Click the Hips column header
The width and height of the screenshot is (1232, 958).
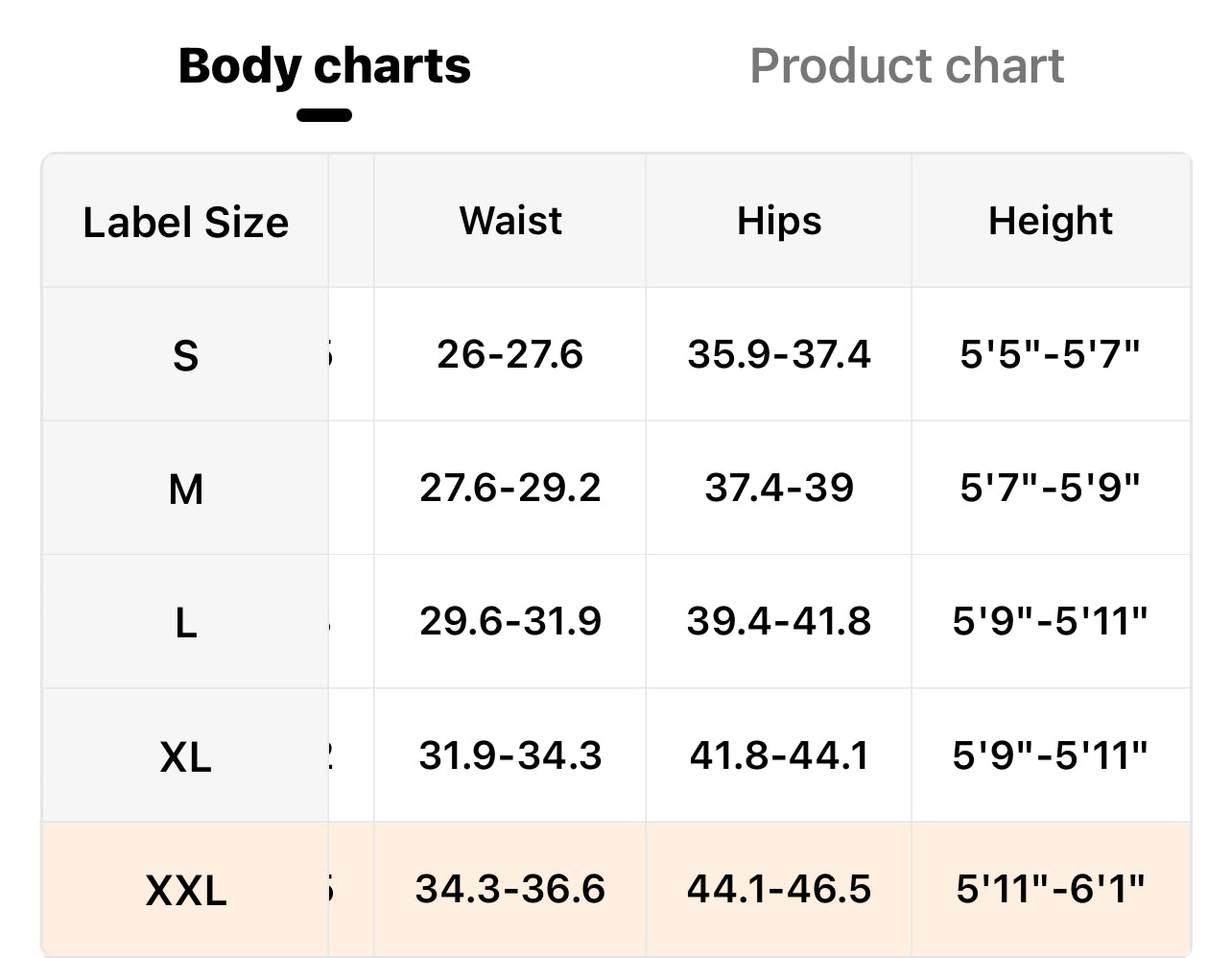779,221
